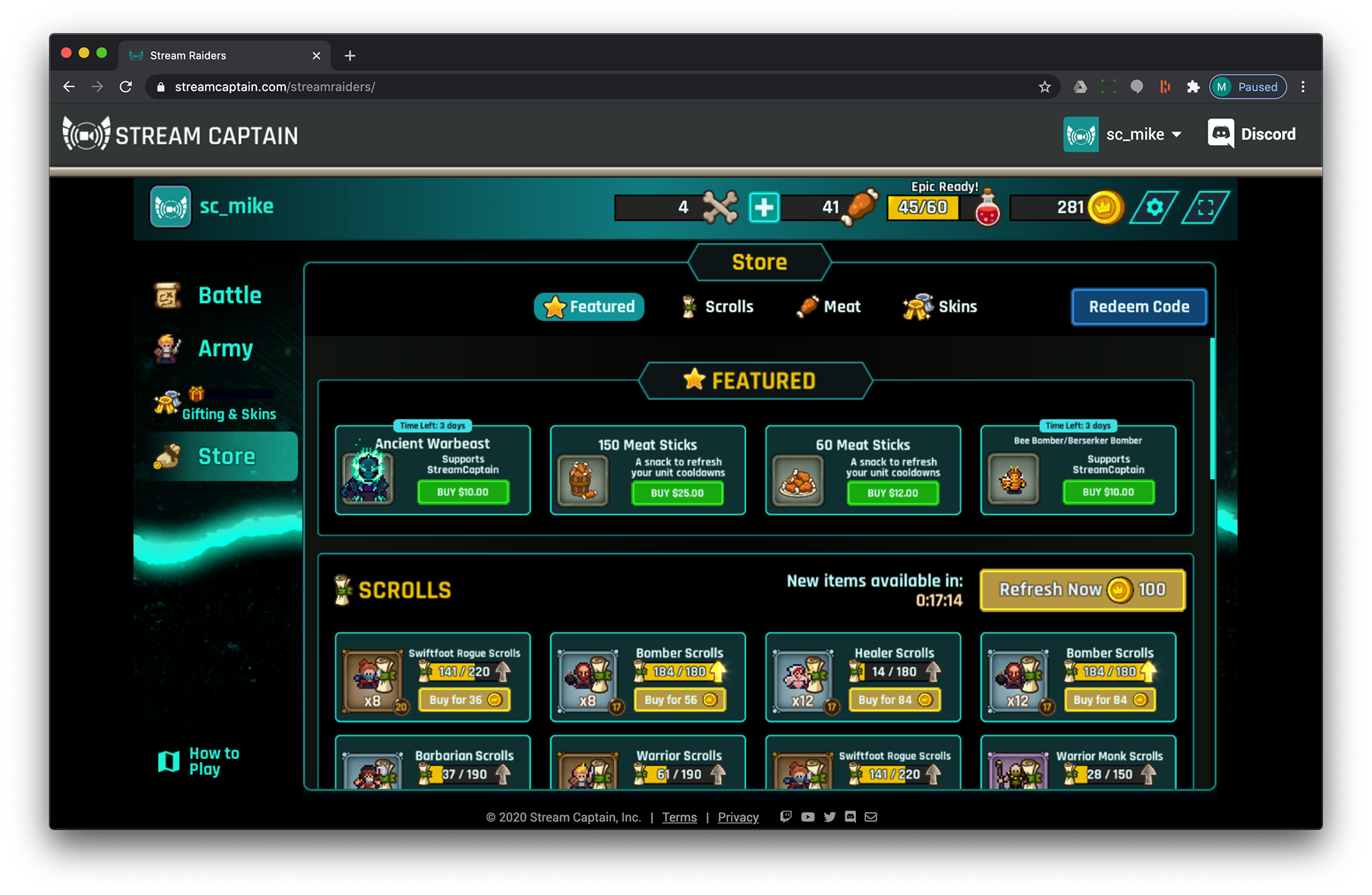This screenshot has height=895, width=1372.
Task: Reload the page
Action: click(x=126, y=86)
